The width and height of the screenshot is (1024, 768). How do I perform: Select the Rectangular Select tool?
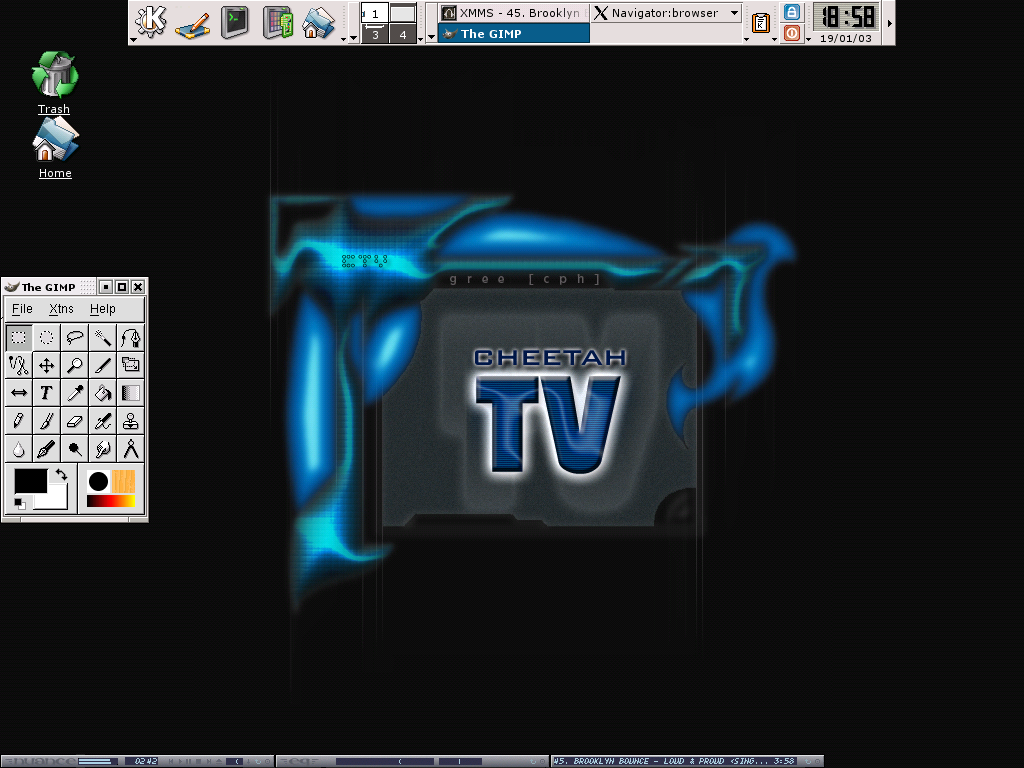(x=18, y=338)
